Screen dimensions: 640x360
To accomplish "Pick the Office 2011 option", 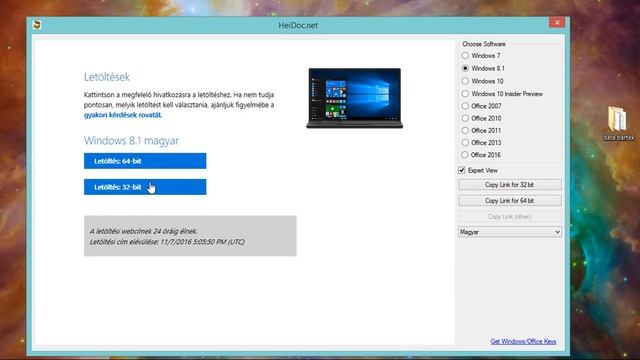I will pos(465,130).
